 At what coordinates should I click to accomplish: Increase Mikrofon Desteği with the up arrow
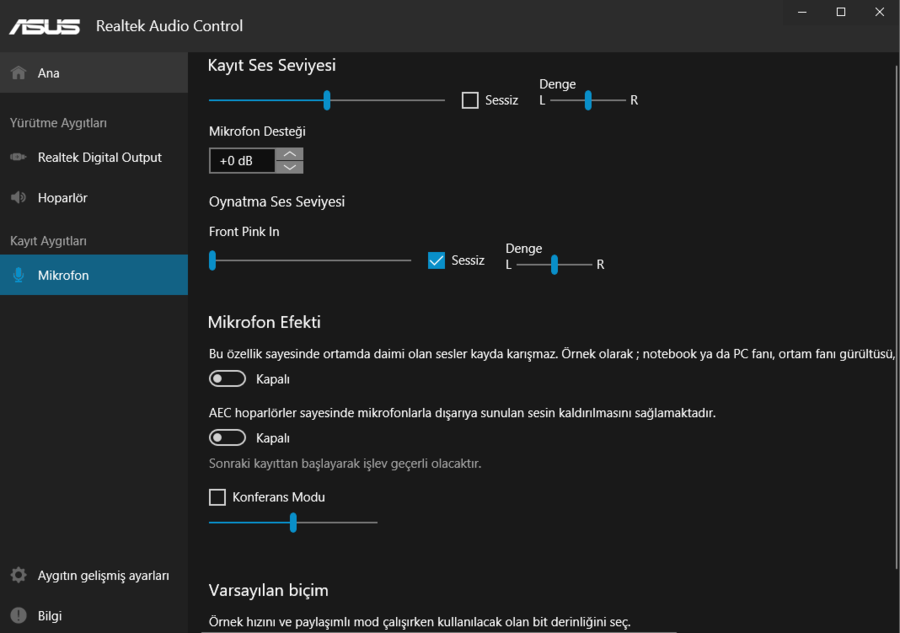(290, 154)
